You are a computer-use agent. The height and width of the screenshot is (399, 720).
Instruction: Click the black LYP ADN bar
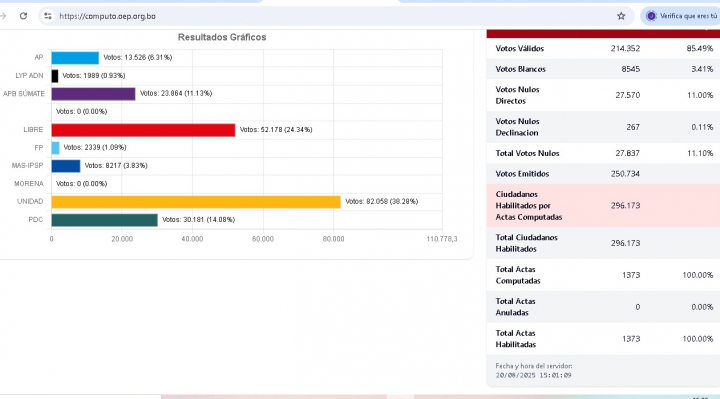point(55,76)
